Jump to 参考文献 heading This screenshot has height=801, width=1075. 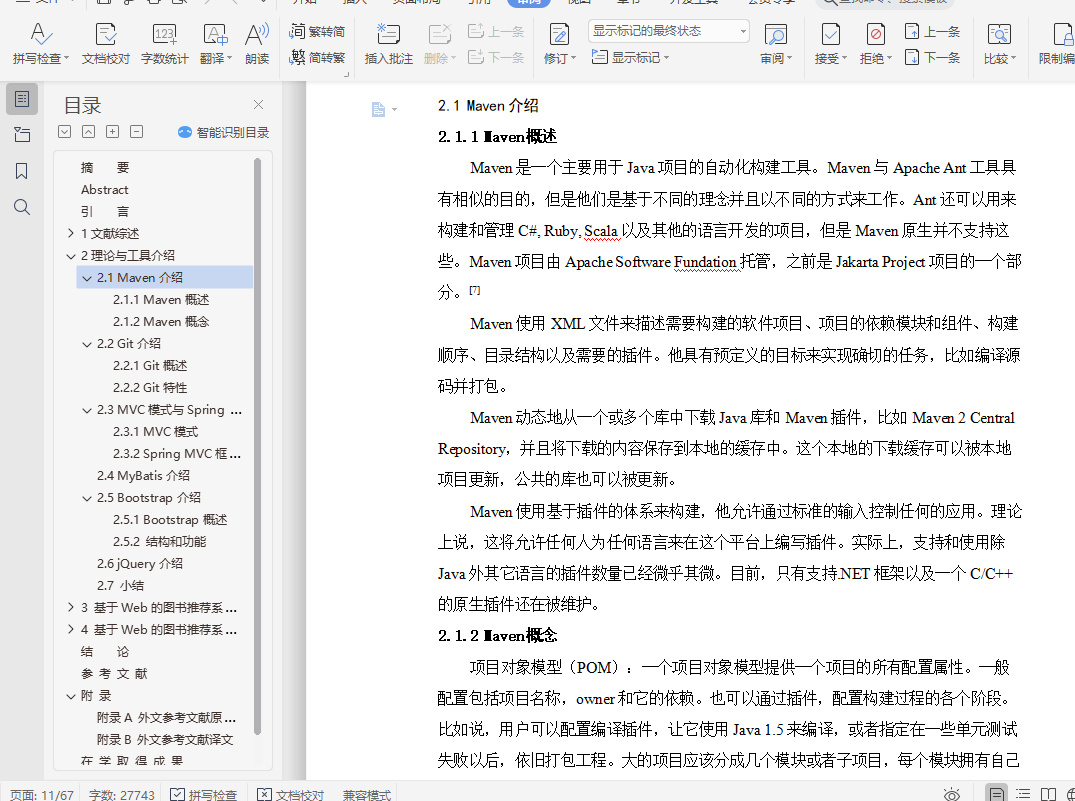(114, 673)
